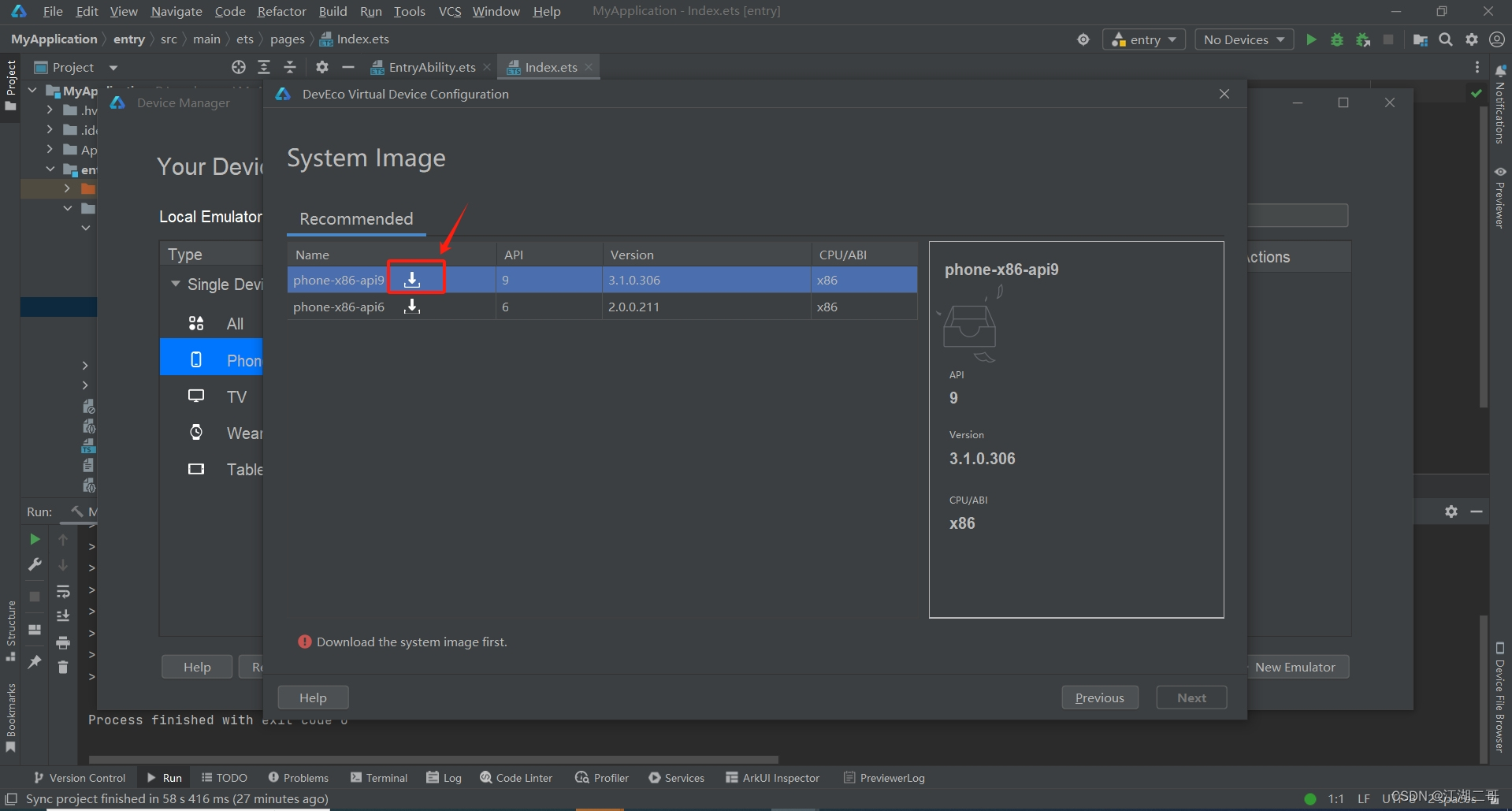This screenshot has width=1512, height=811.
Task: Click the account avatar icon top right
Action: click(1497, 39)
